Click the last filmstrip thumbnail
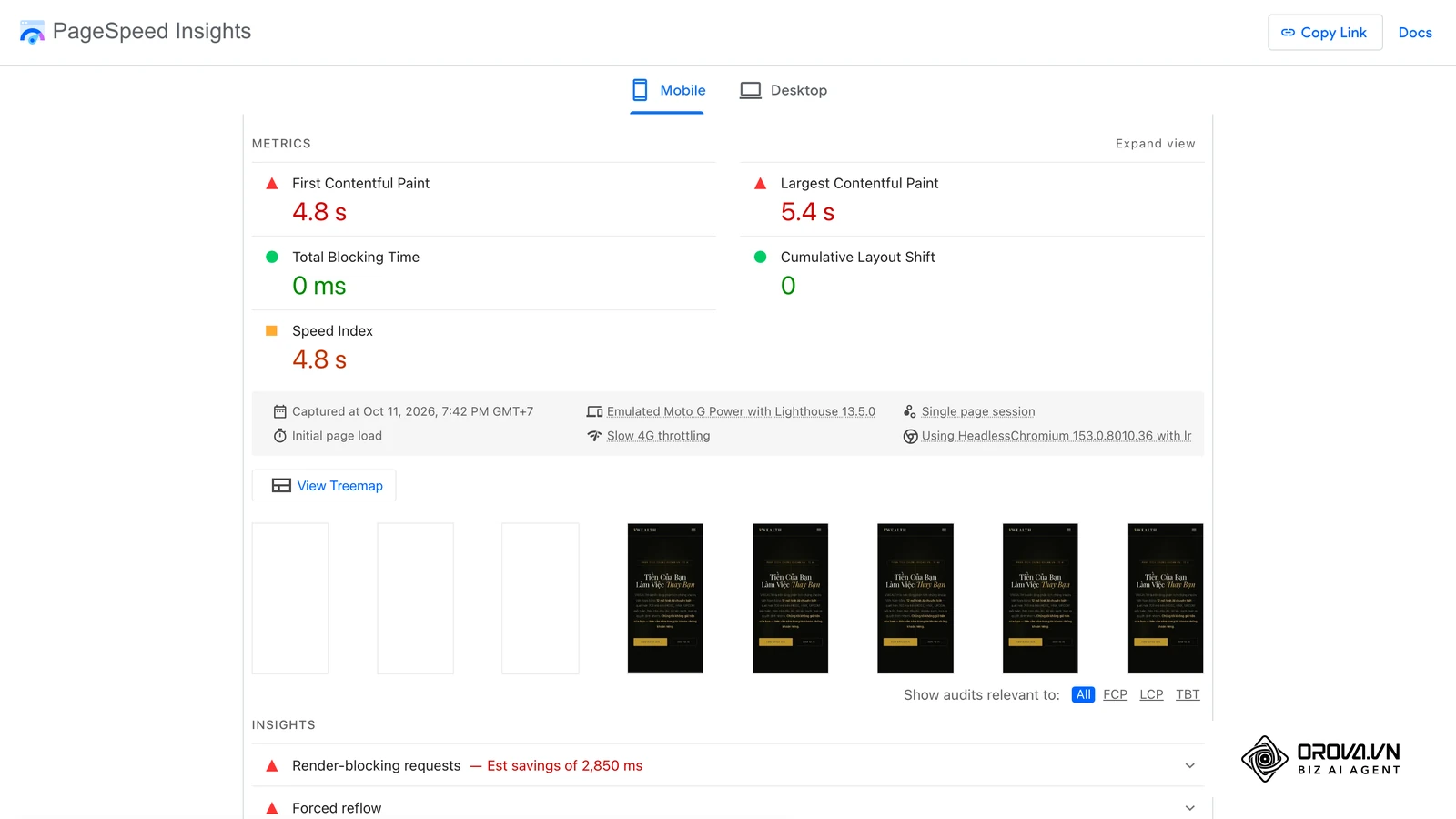The height and width of the screenshot is (819, 1456). click(x=1166, y=598)
